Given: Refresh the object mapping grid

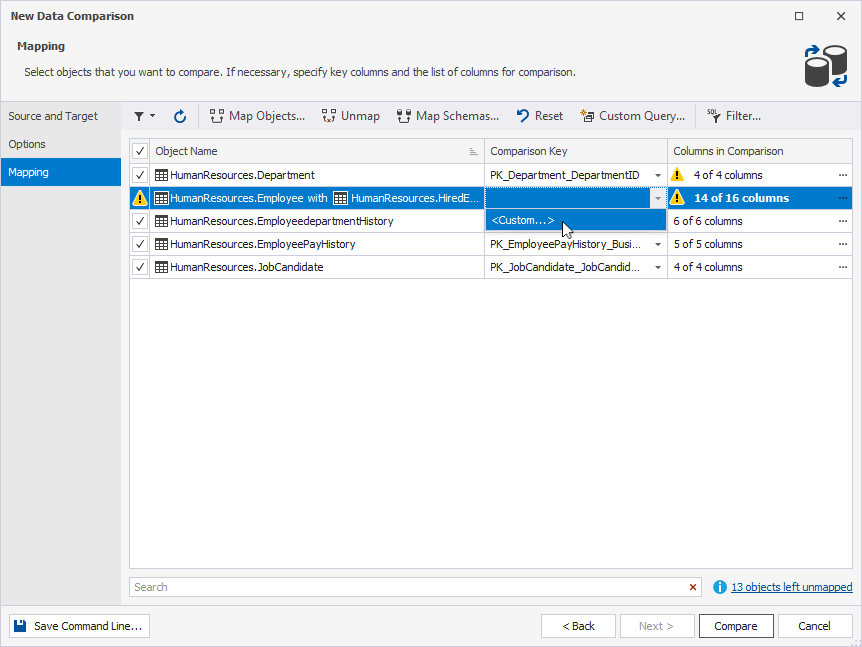Looking at the screenshot, I should pyautogui.click(x=180, y=116).
